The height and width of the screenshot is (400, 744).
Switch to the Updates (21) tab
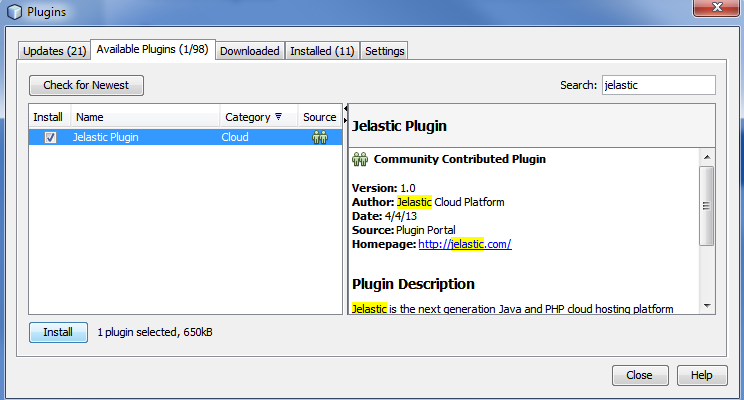coord(55,51)
